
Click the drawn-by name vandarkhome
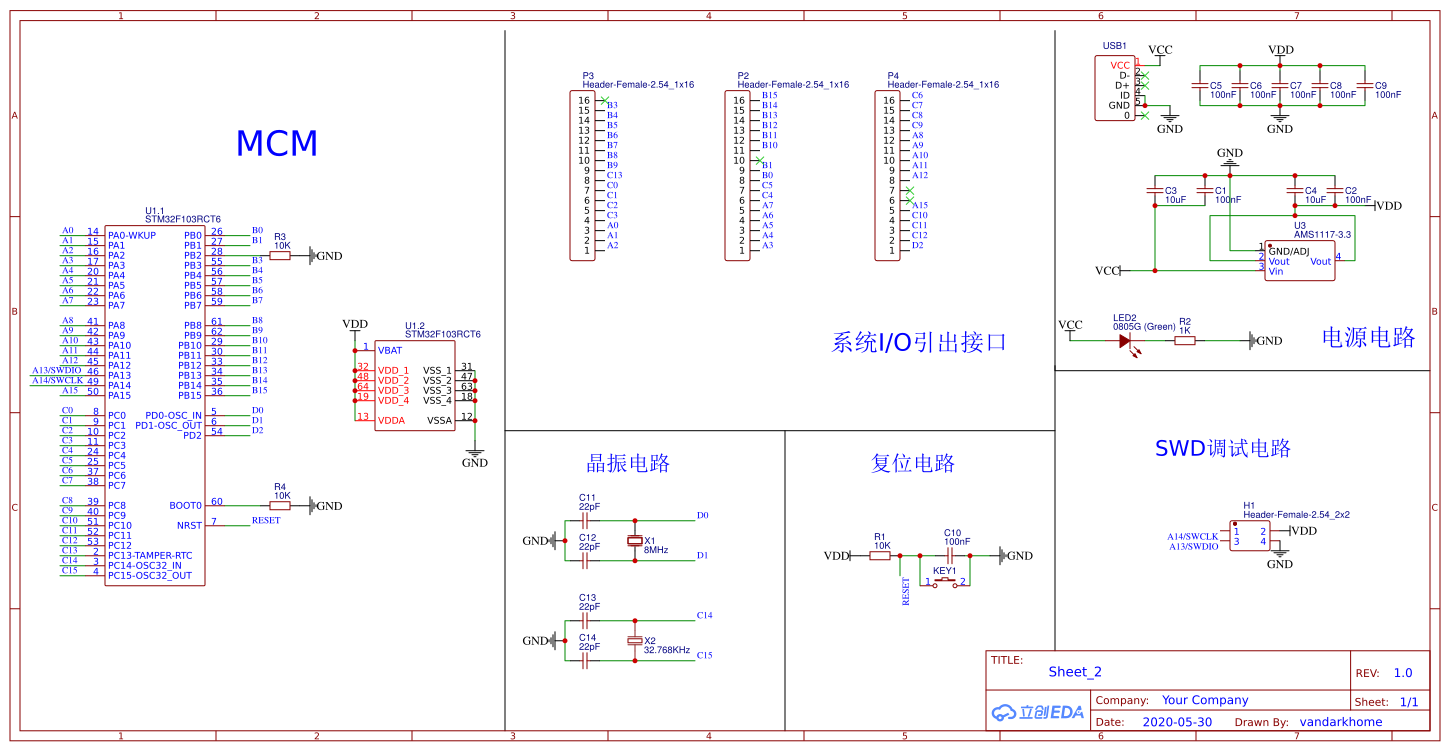click(1341, 721)
